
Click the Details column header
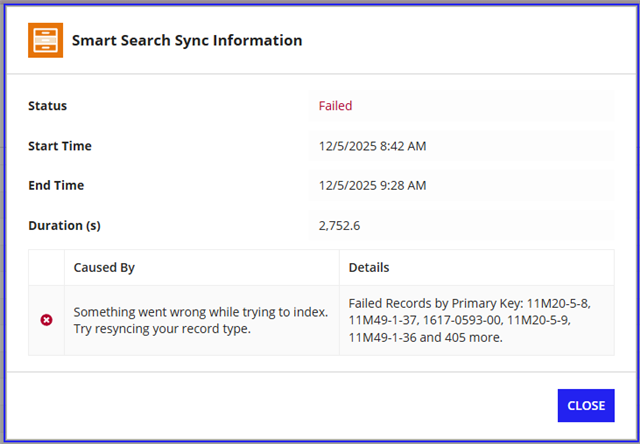pos(369,268)
